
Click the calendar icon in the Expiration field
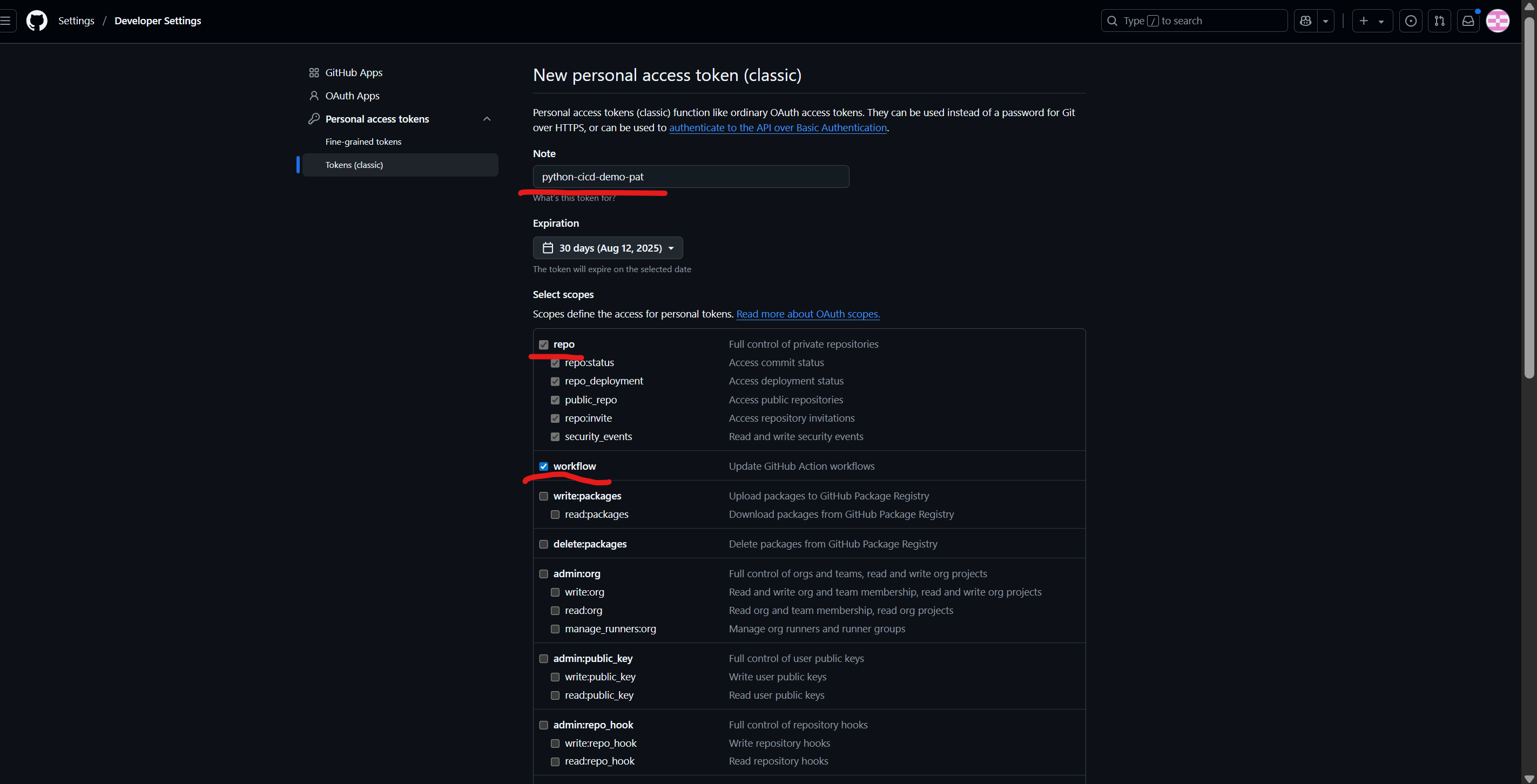point(547,248)
